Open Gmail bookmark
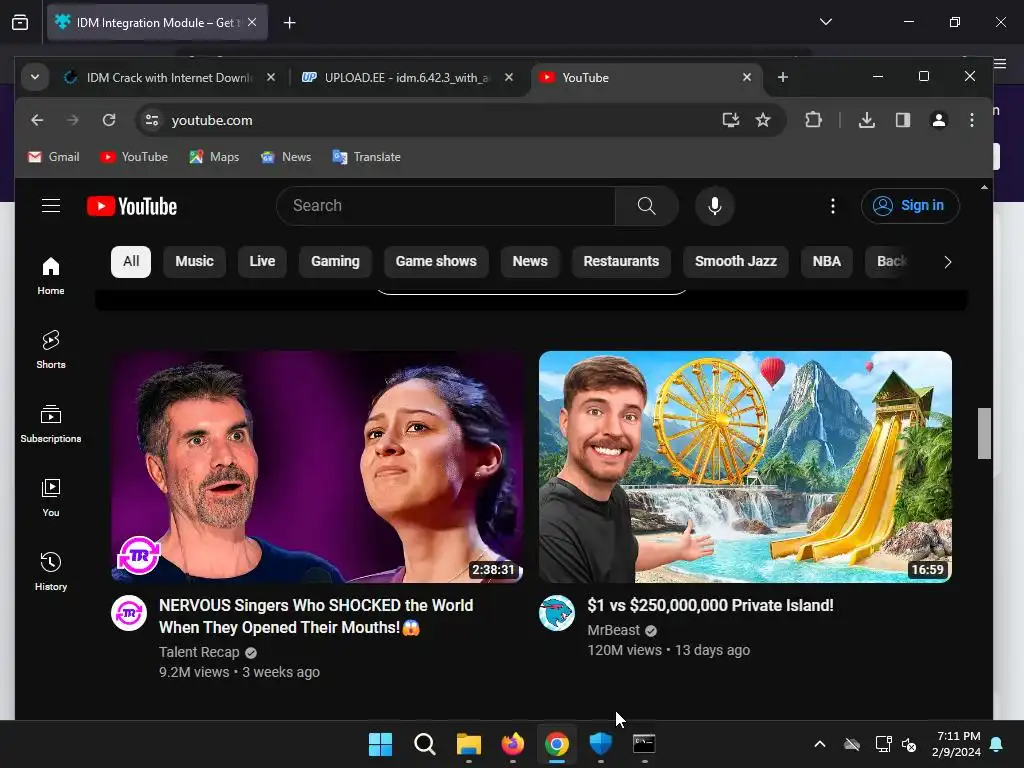This screenshot has height=768, width=1024. (54, 157)
